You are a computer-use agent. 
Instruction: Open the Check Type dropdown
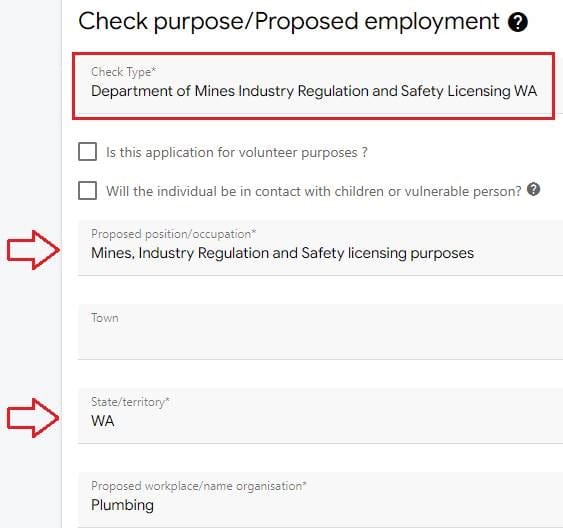tap(313, 86)
